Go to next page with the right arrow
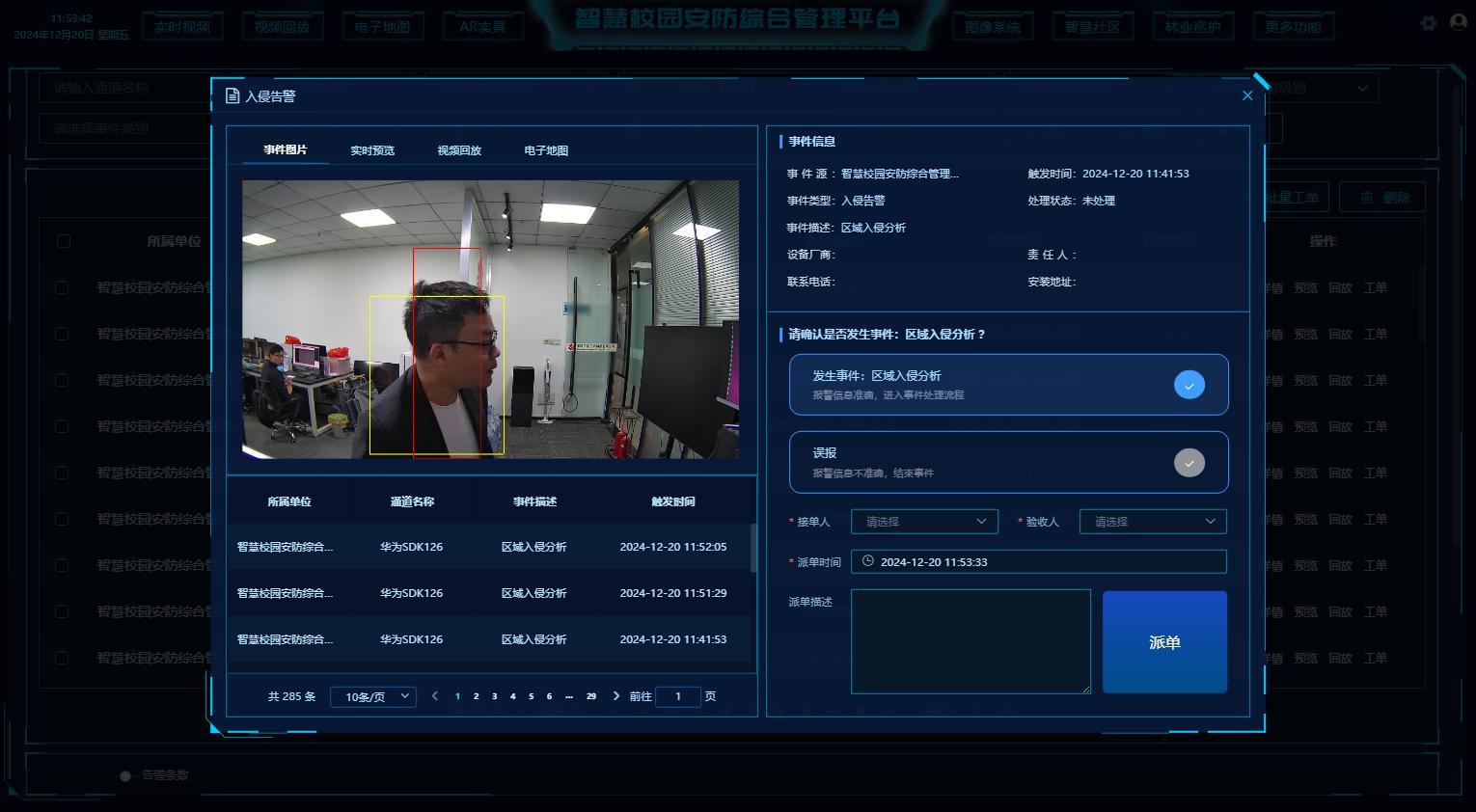The width and height of the screenshot is (1476, 812). (x=616, y=696)
